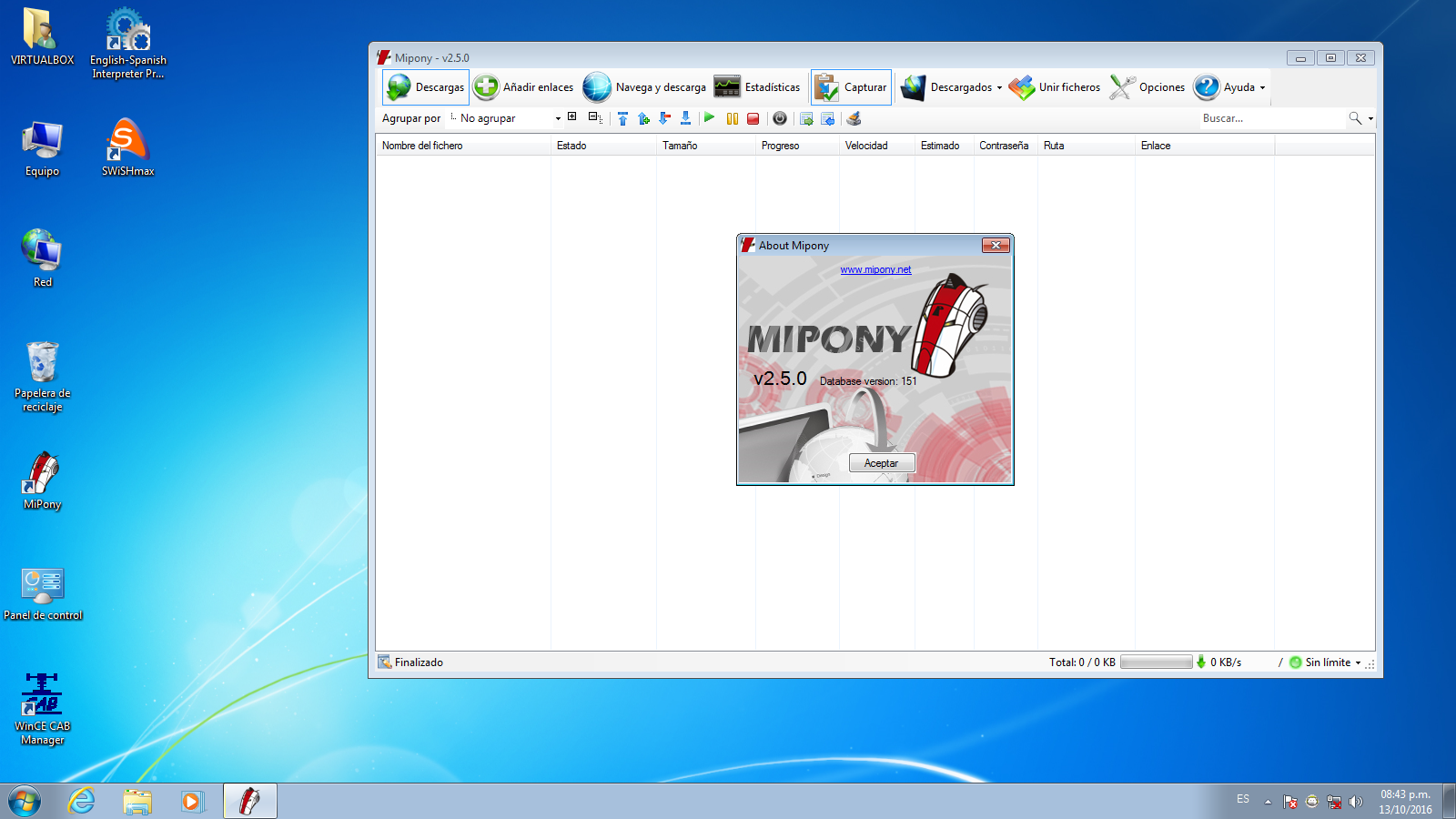Pause downloads with yellow pause icon
Screen dimensions: 1456x819
(x=733, y=118)
